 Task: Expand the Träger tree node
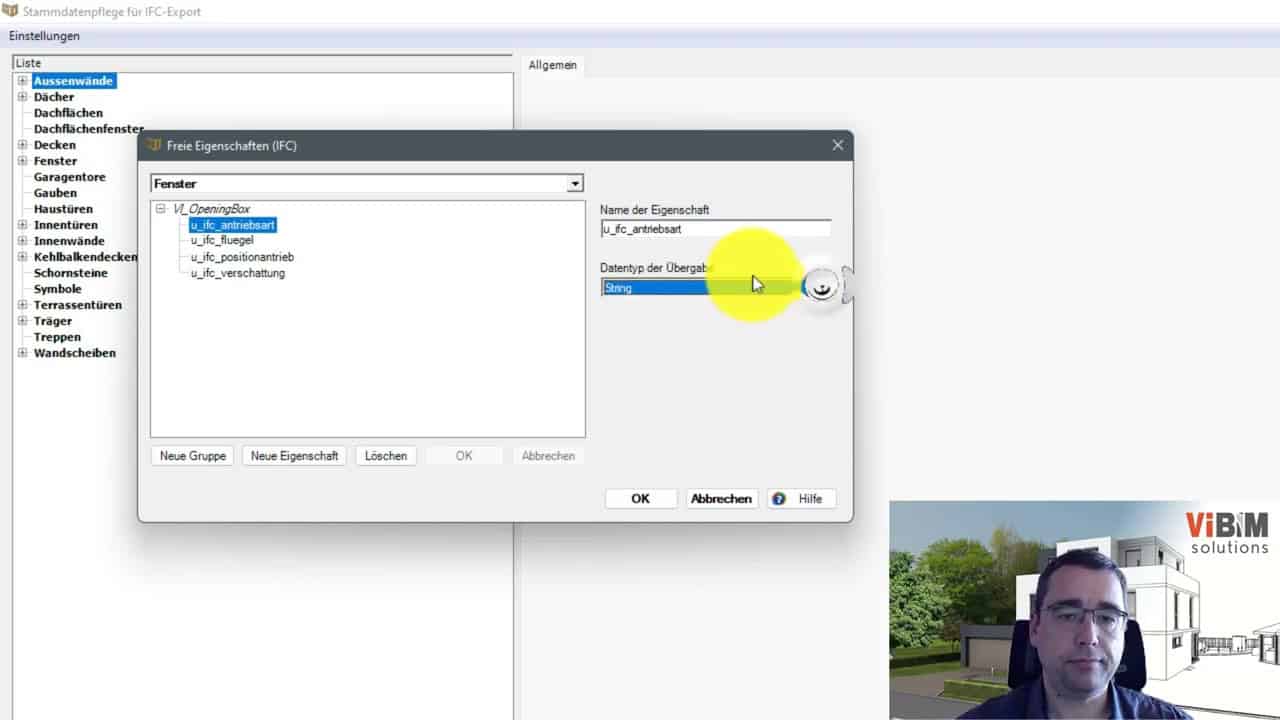[x=22, y=321]
